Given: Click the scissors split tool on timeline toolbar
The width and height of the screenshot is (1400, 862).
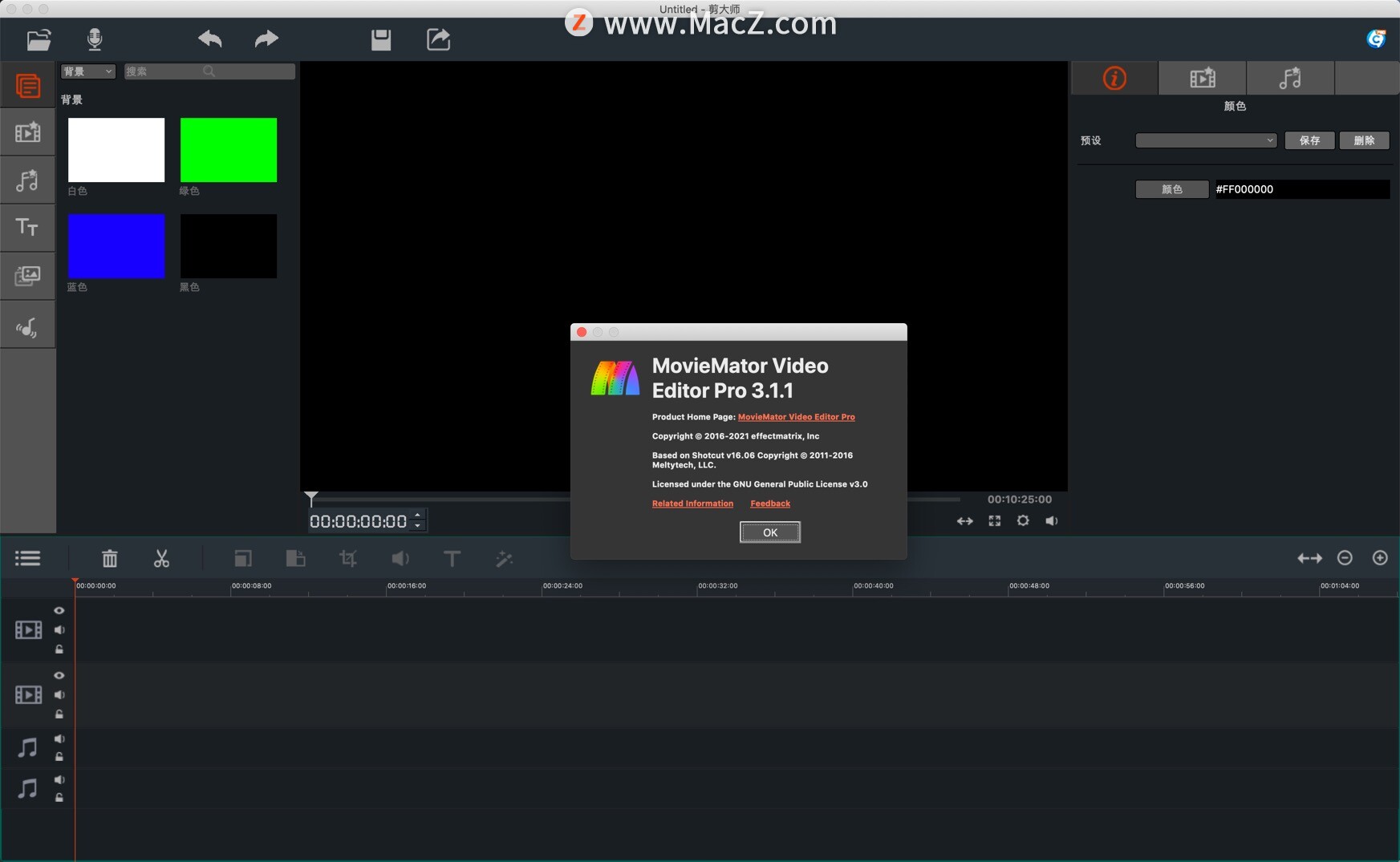Looking at the screenshot, I should [160, 558].
